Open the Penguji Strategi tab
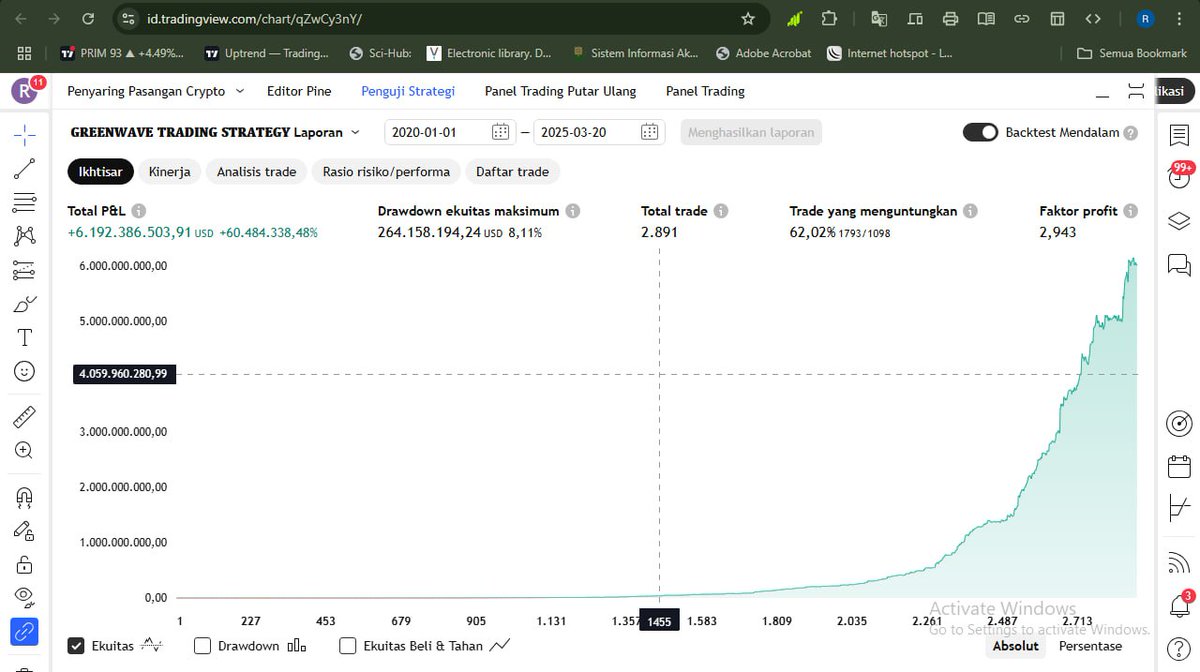The width and height of the screenshot is (1200, 672). click(408, 91)
